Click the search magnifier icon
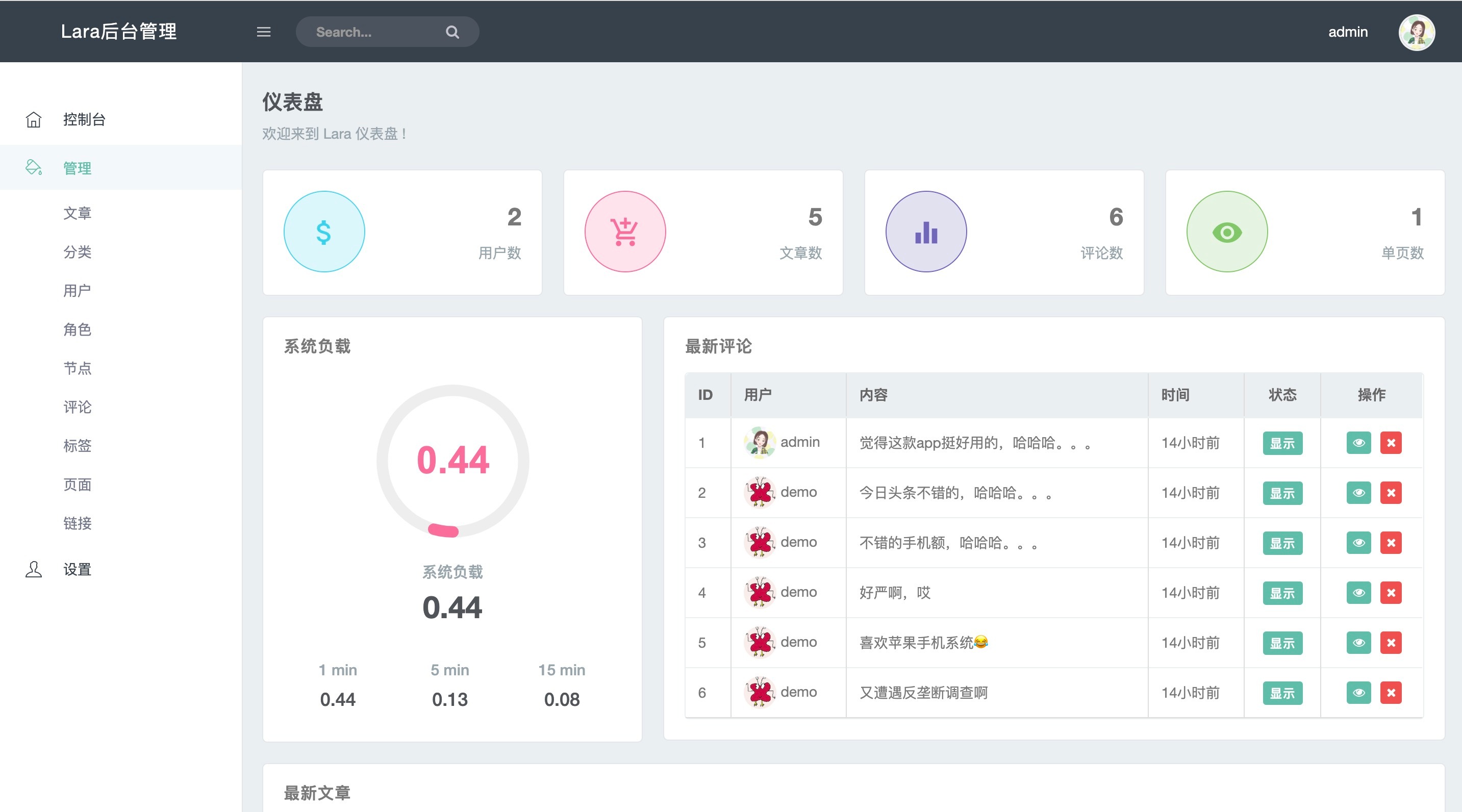The width and height of the screenshot is (1462, 812). [x=452, y=32]
